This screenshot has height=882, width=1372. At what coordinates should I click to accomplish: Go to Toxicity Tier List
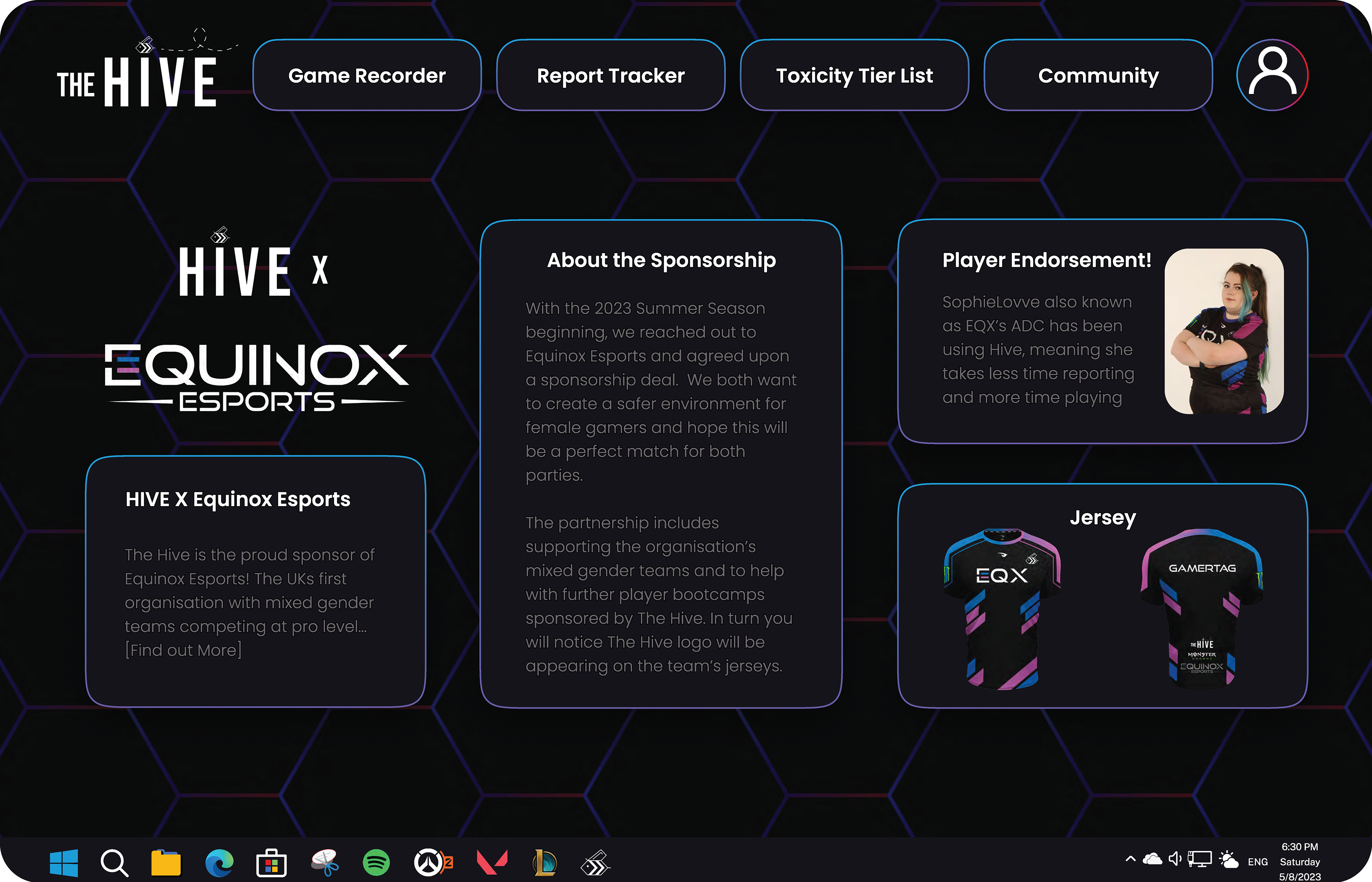pyautogui.click(x=854, y=75)
